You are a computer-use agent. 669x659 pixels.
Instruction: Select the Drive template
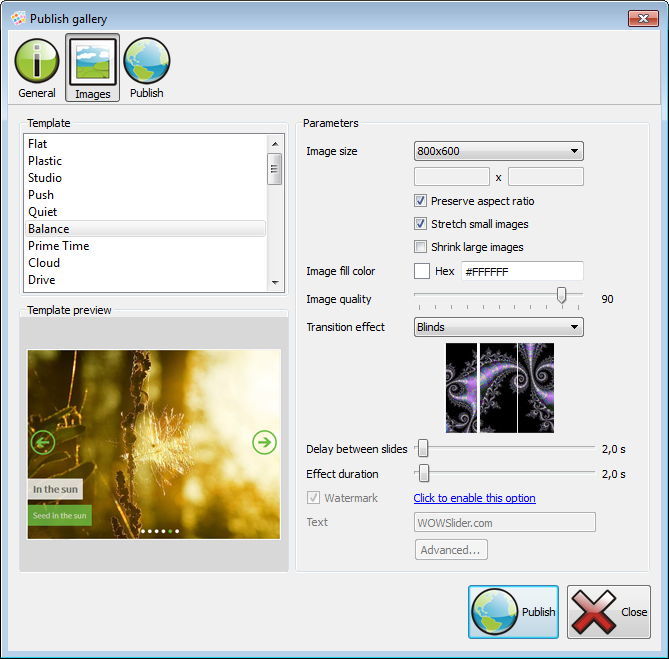tap(145, 280)
